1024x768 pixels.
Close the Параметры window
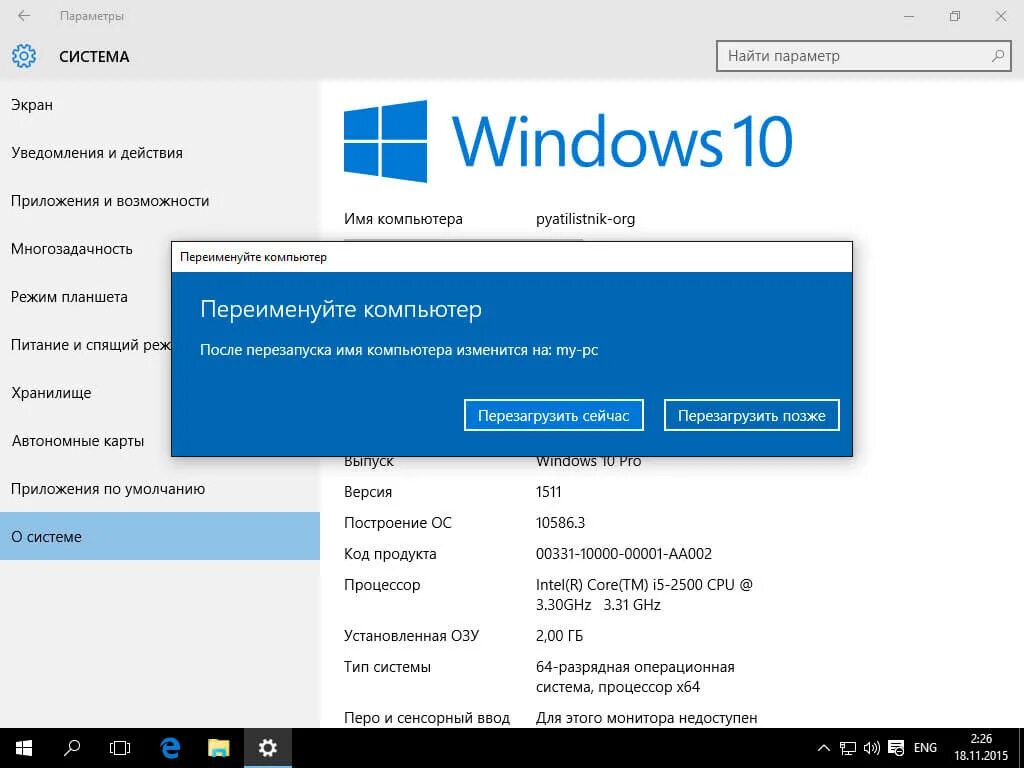click(x=1000, y=16)
